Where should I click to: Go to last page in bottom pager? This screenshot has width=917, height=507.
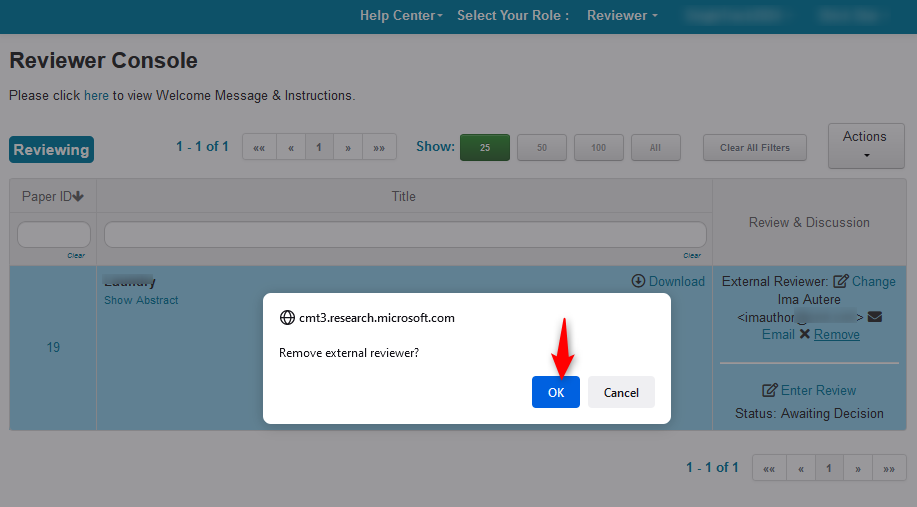pos(889,468)
